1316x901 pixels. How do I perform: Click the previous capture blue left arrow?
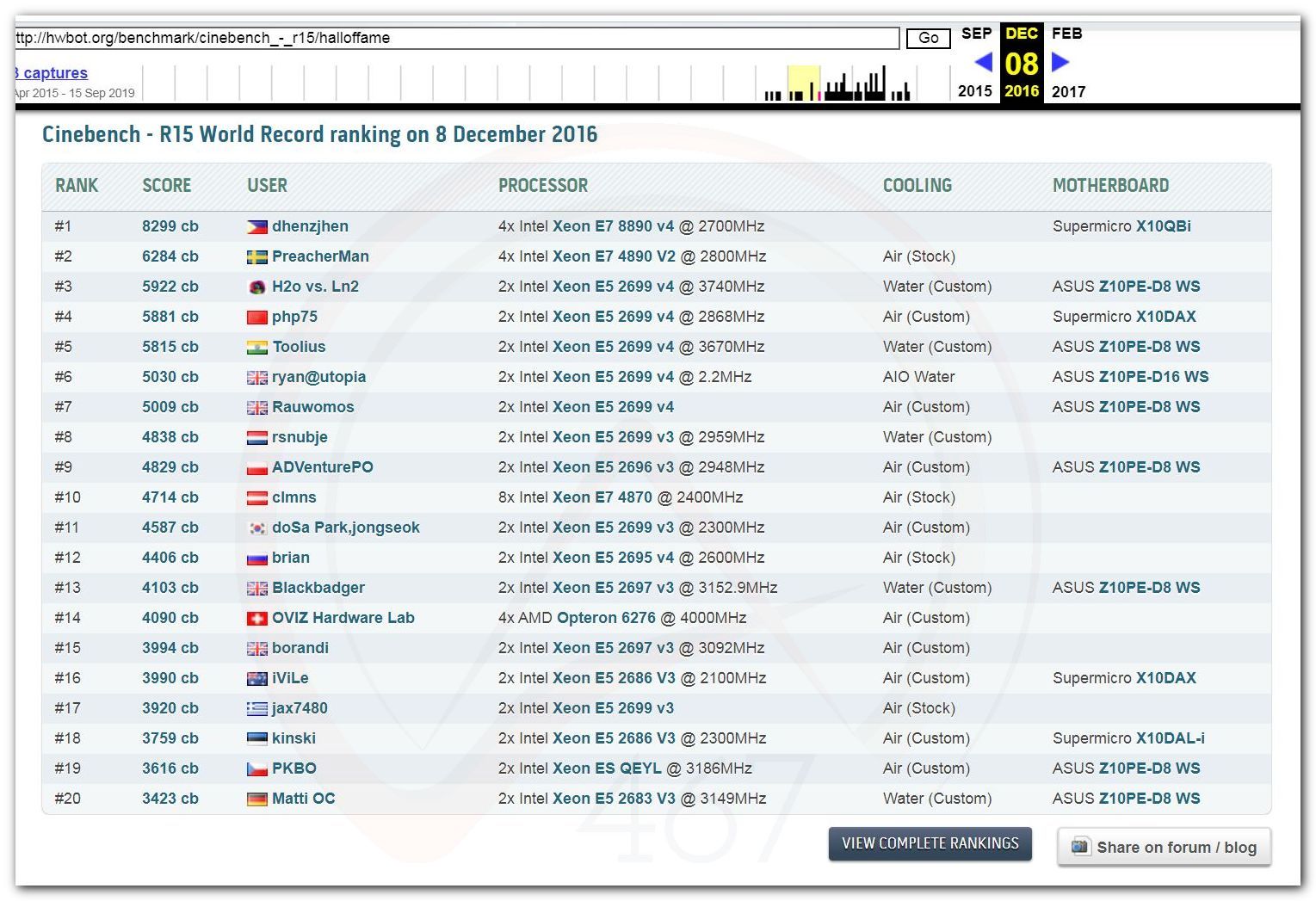(984, 63)
